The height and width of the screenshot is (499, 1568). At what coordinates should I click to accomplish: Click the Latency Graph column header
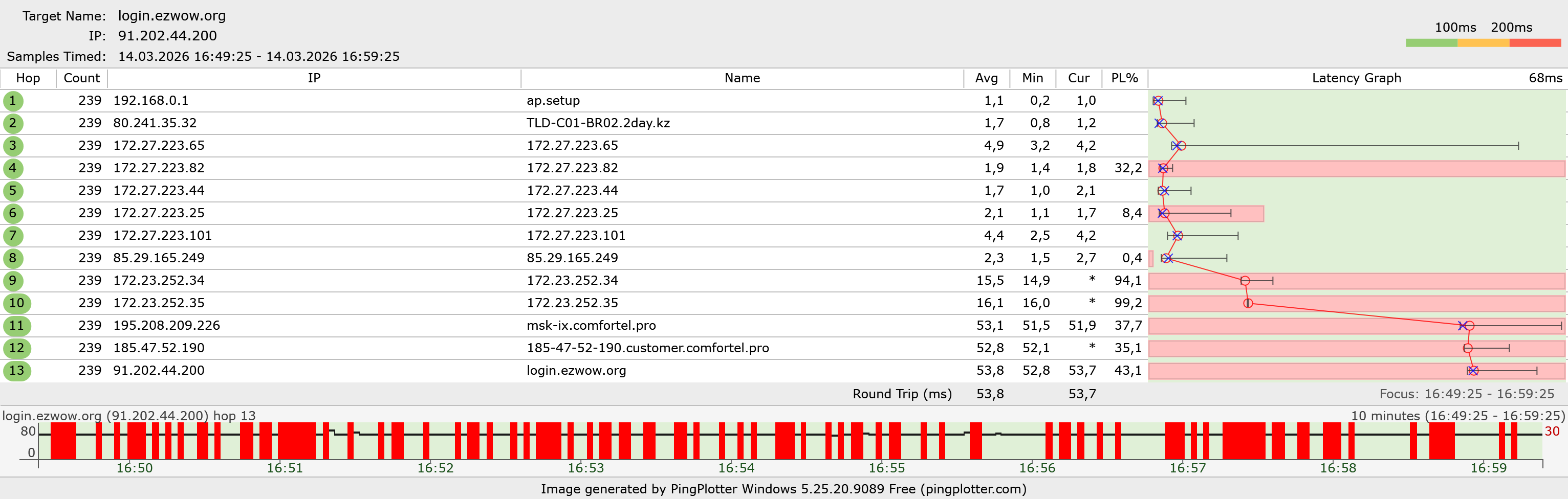pyautogui.click(x=1356, y=78)
